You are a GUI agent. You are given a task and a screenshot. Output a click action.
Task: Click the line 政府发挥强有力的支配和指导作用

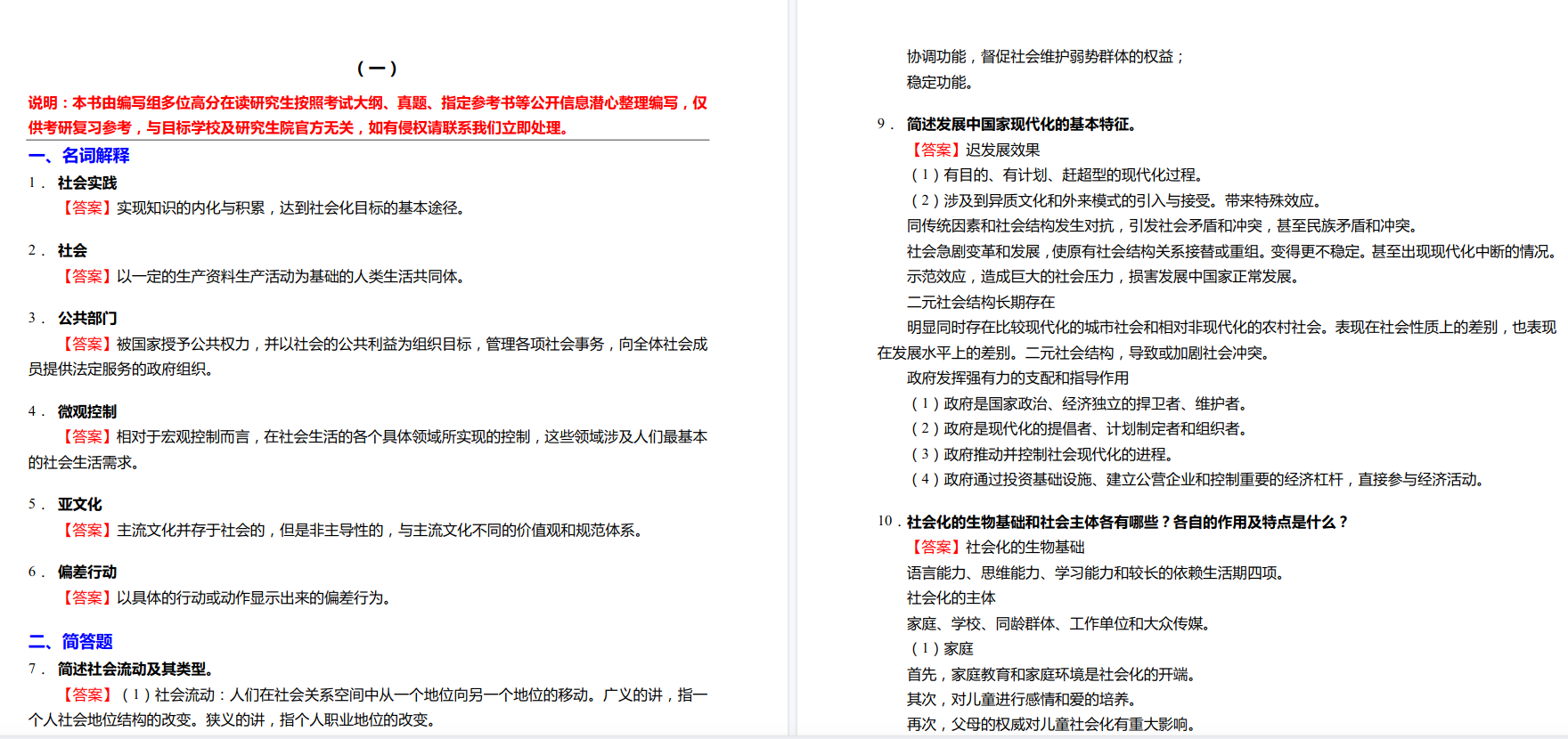pyautogui.click(x=1017, y=378)
